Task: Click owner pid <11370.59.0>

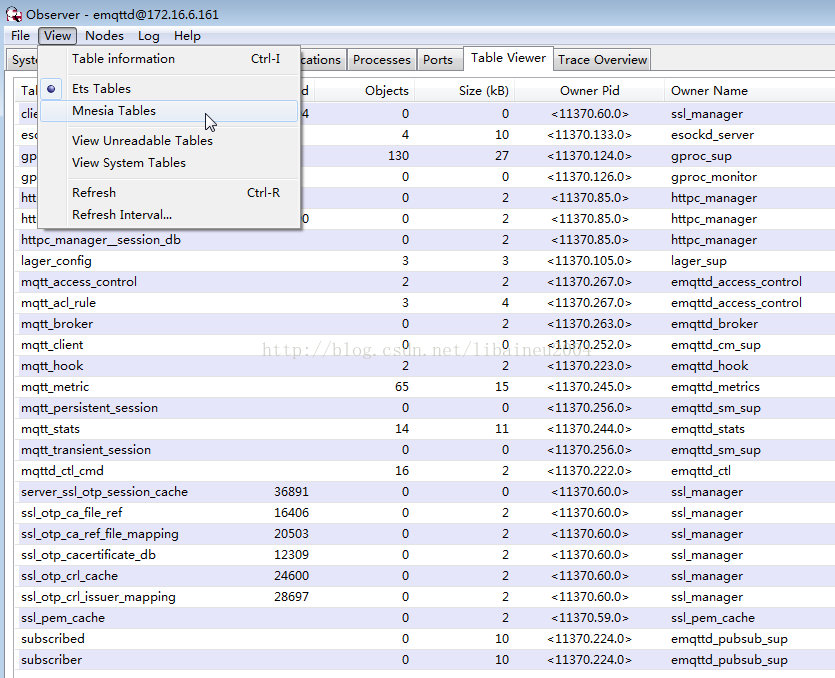Action: [x=590, y=618]
